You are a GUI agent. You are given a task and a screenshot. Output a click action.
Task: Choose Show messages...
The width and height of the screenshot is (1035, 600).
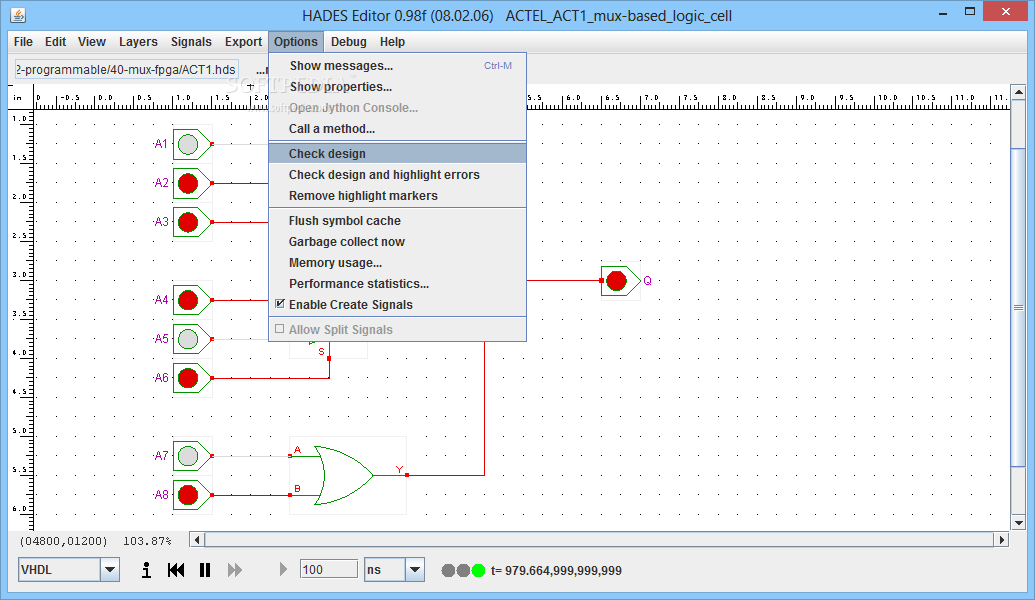pyautogui.click(x=397, y=65)
